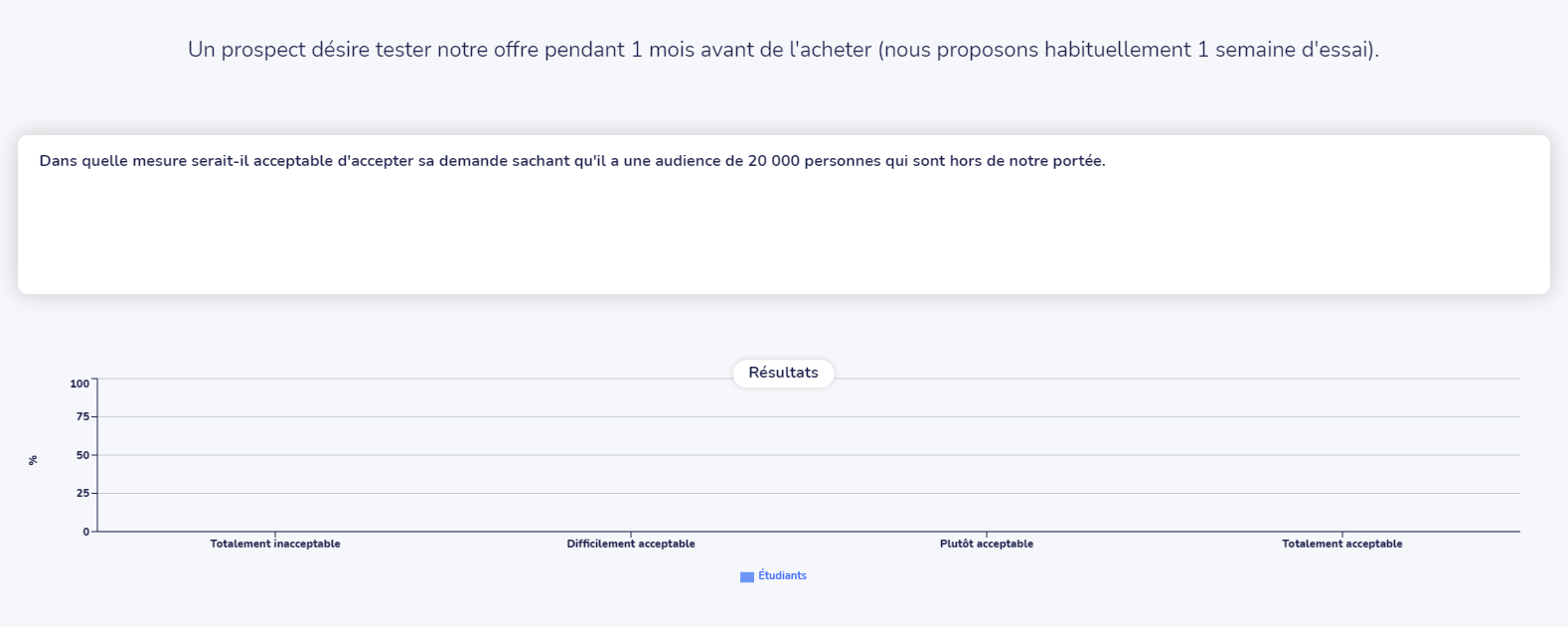The width and height of the screenshot is (1568, 627).
Task: Click the question starting 'Dans quelle mesure'
Action: tap(572, 161)
